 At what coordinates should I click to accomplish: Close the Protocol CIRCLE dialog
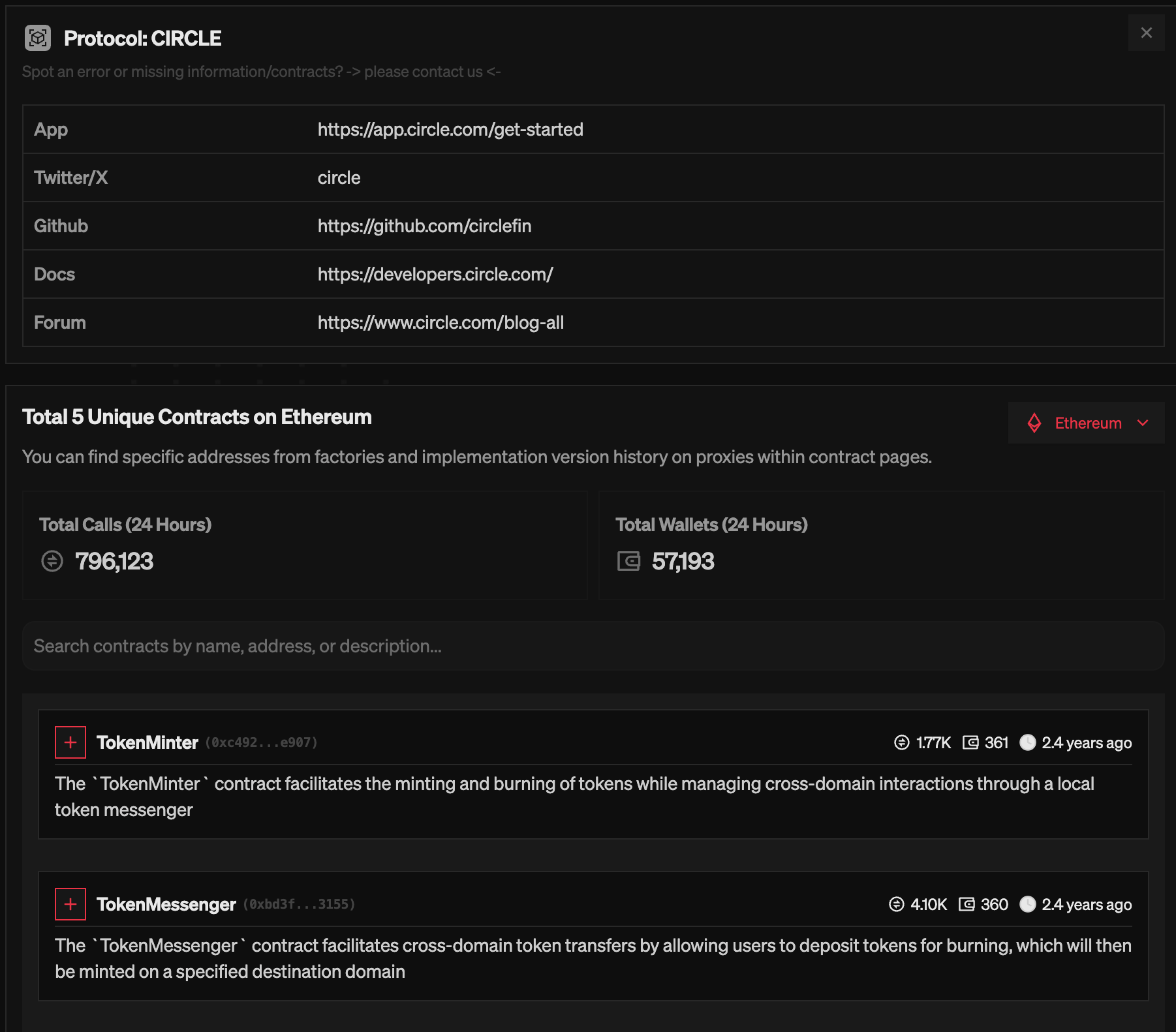click(x=1147, y=33)
